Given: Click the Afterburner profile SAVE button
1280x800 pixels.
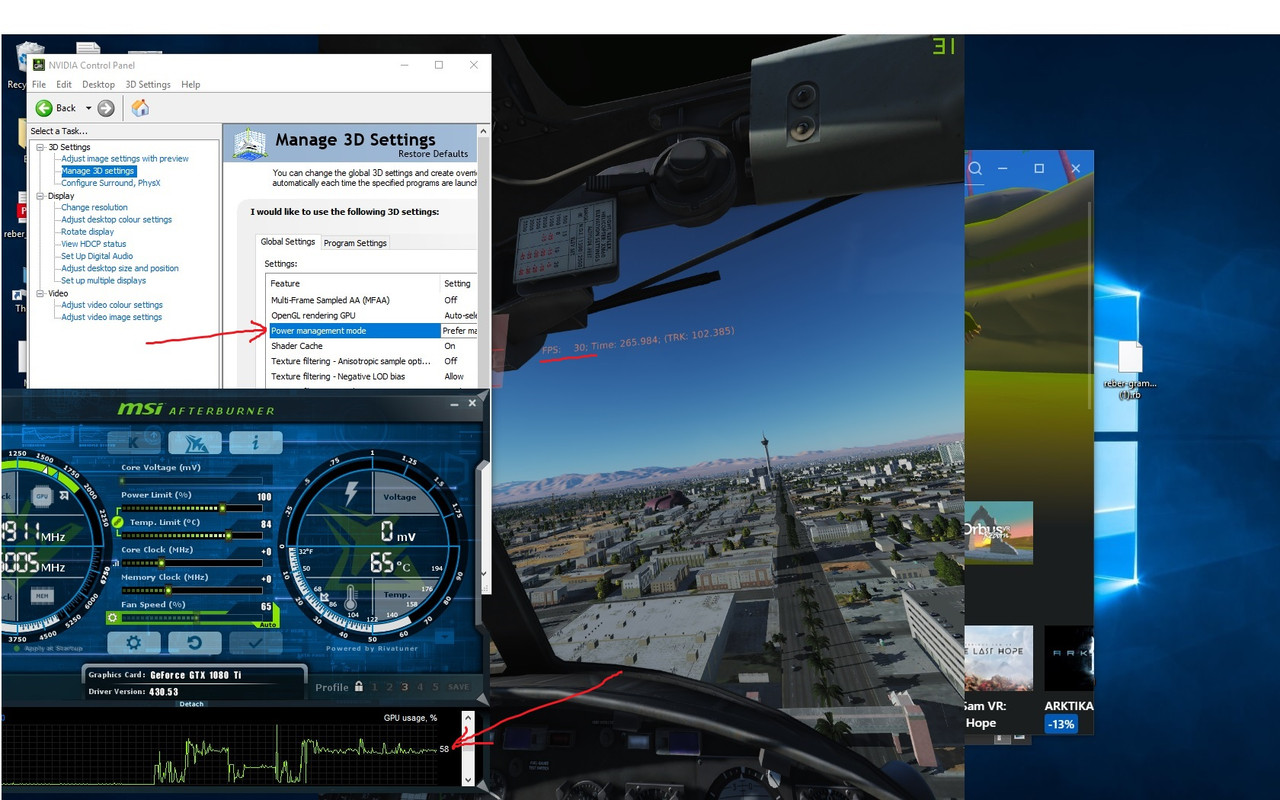Looking at the screenshot, I should 458,687.
